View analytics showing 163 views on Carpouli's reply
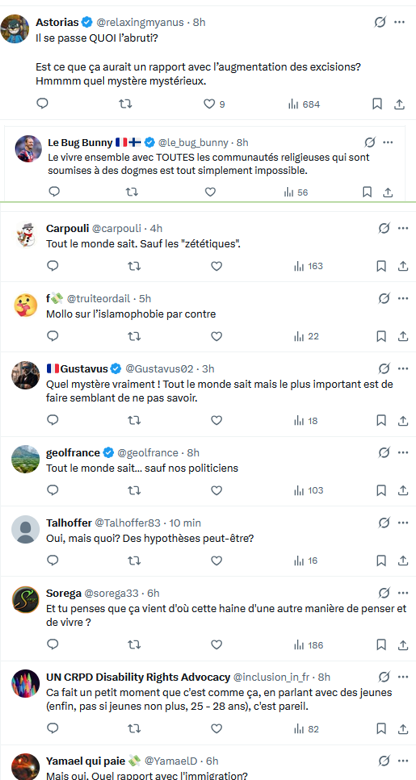Image resolution: width=416 pixels, height=780 pixels. tap(309, 266)
